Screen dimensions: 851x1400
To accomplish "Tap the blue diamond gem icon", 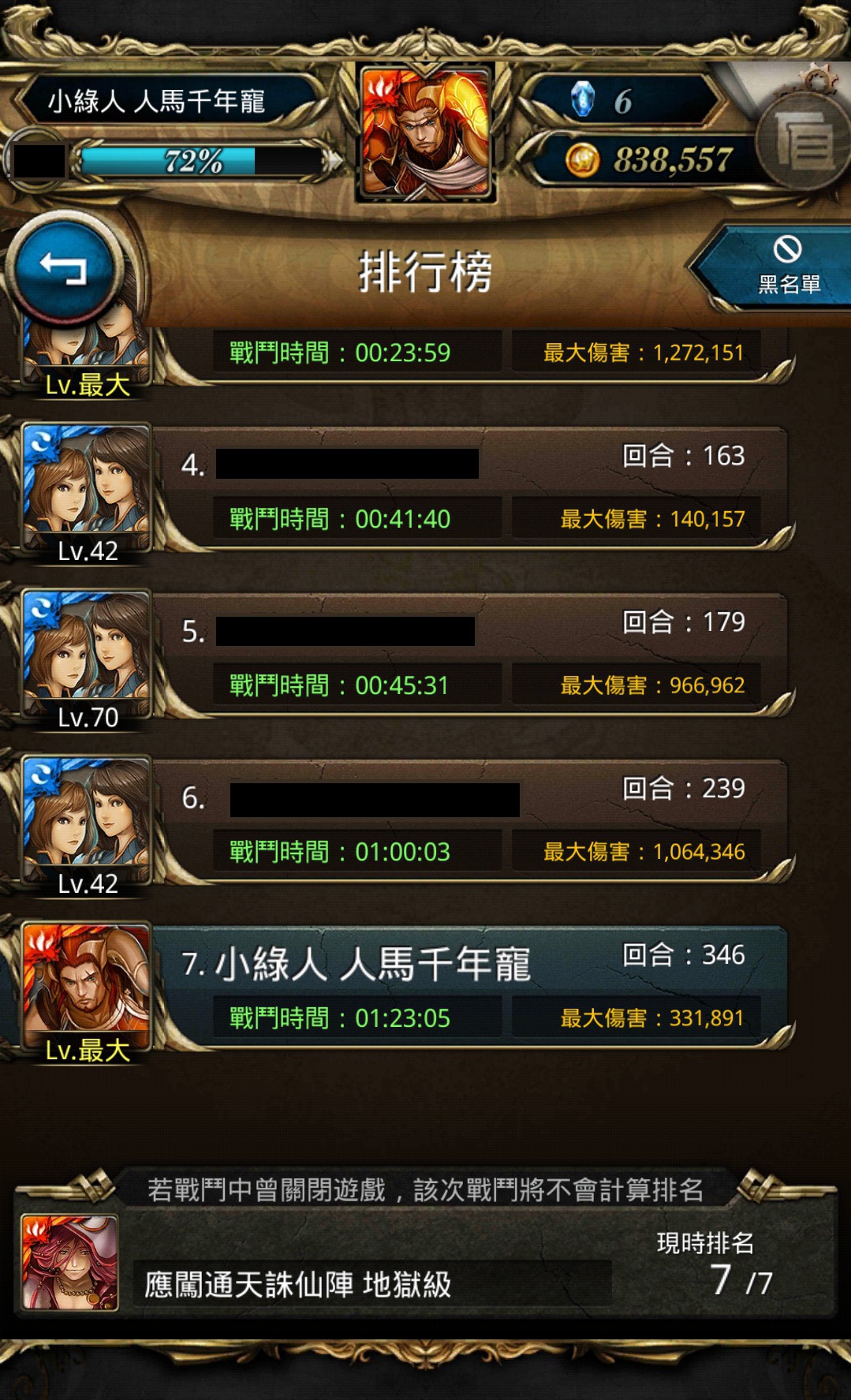I will click(x=582, y=99).
